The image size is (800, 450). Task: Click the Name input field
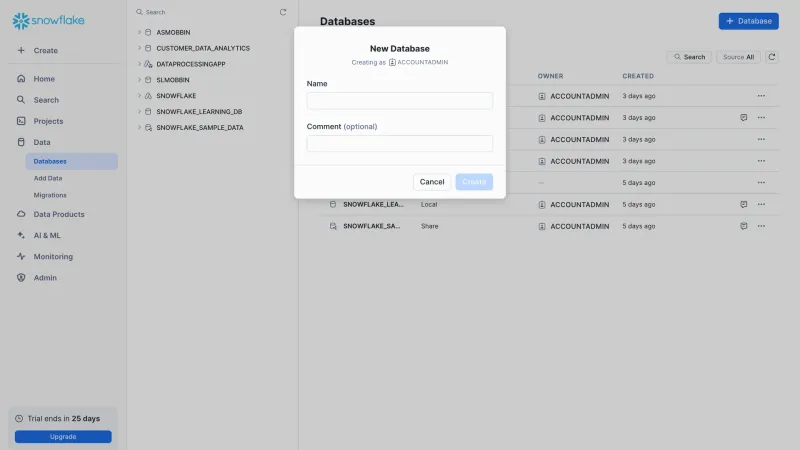click(399, 101)
